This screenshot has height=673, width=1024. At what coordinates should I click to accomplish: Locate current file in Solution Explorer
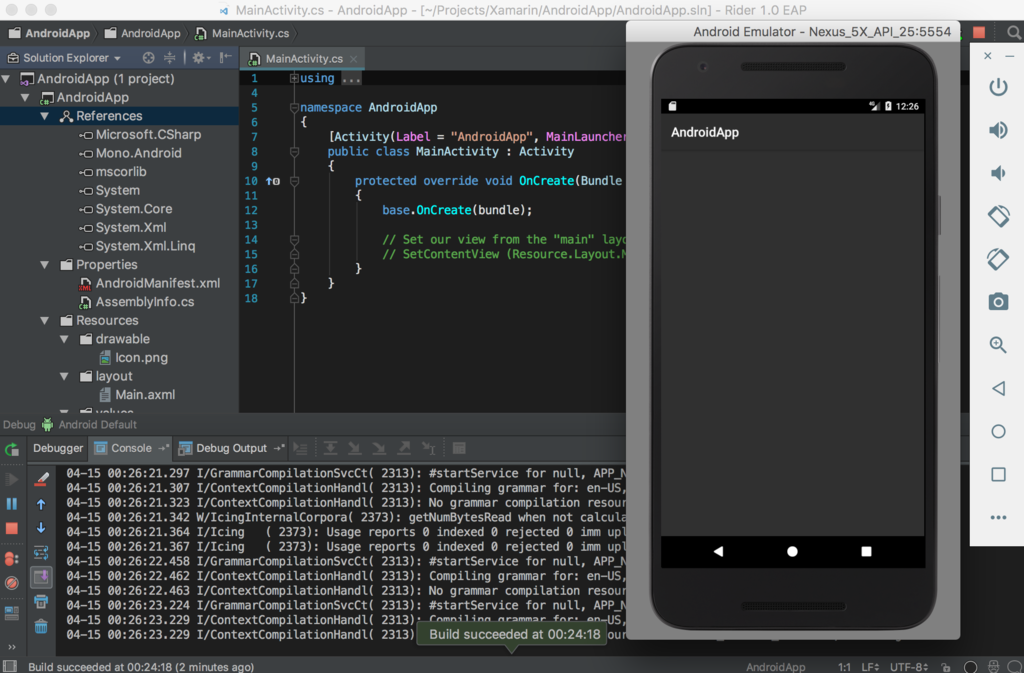point(148,57)
